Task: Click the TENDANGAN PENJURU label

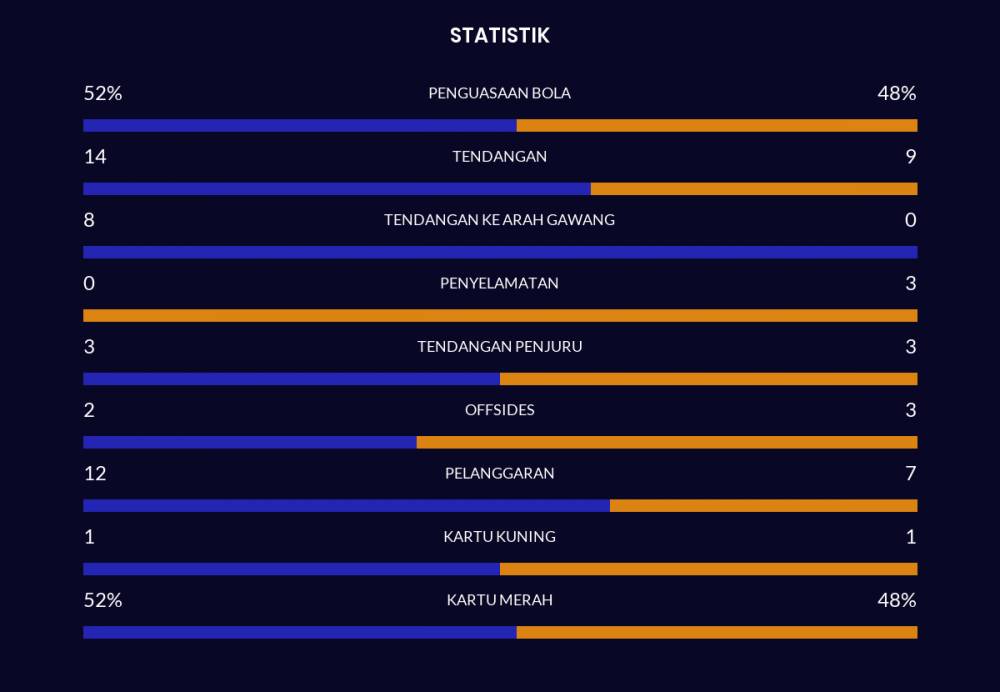Action: (499, 347)
